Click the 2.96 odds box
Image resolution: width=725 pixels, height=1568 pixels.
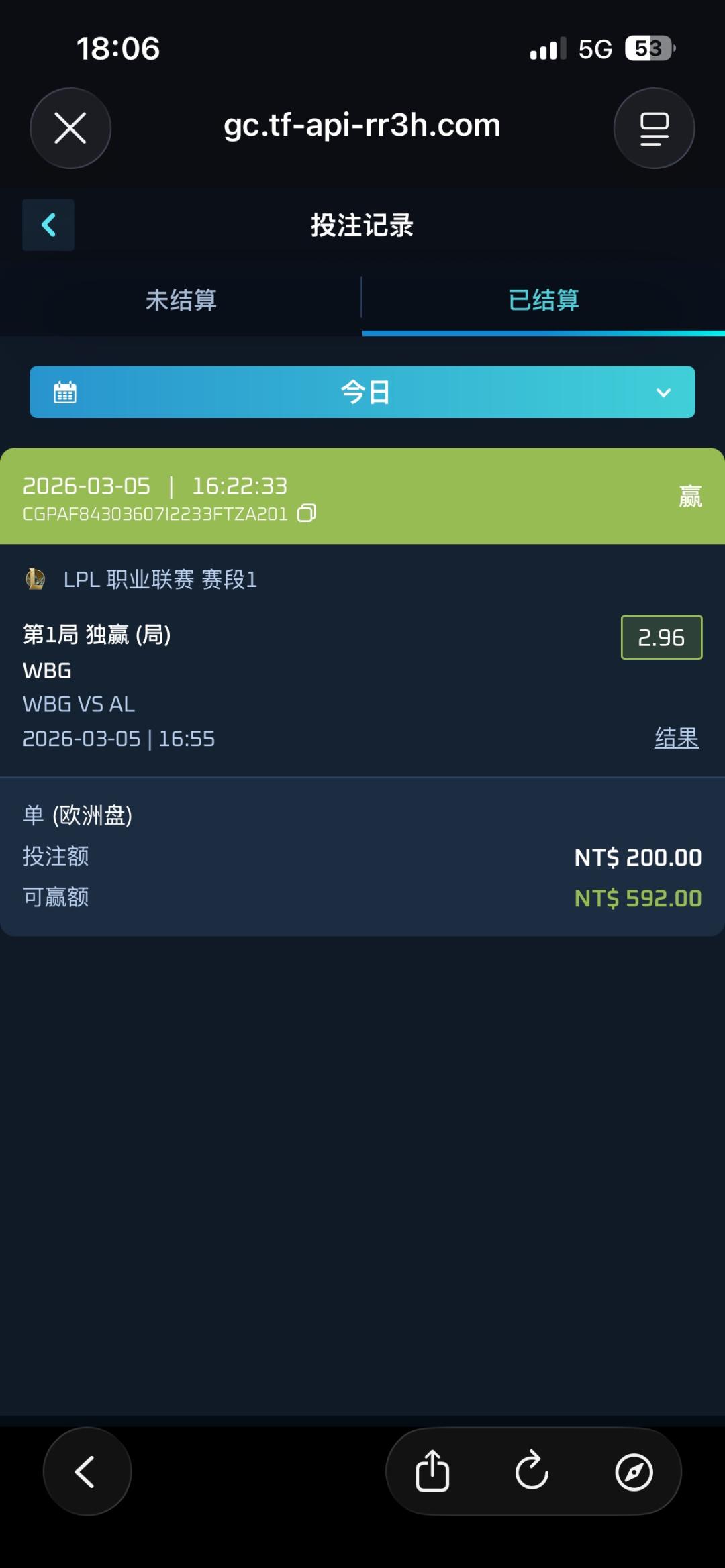661,637
